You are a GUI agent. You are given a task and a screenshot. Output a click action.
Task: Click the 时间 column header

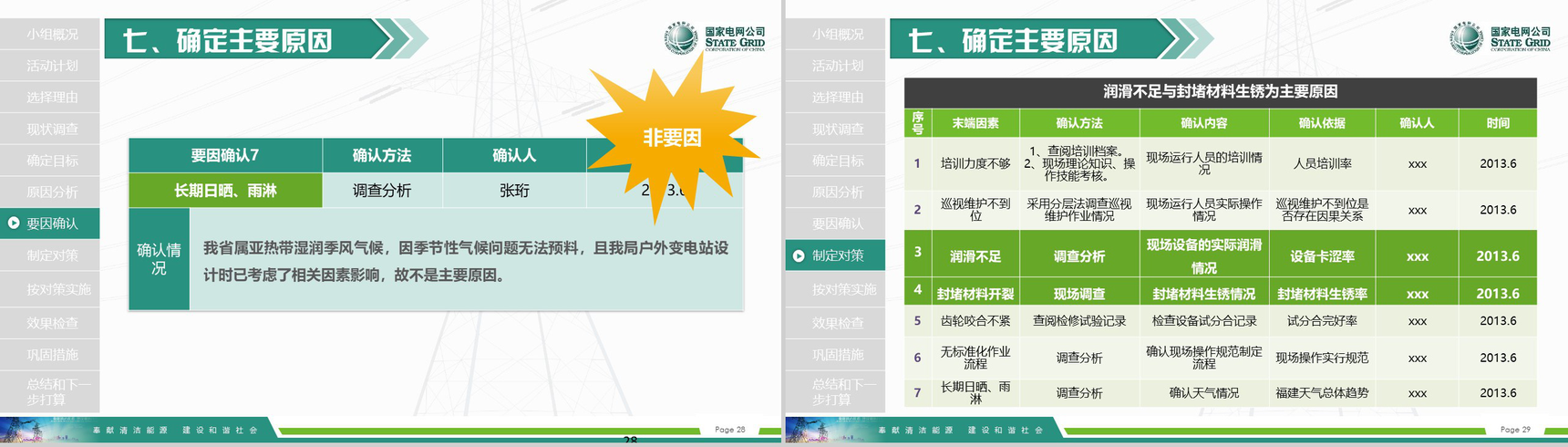pos(1498,122)
